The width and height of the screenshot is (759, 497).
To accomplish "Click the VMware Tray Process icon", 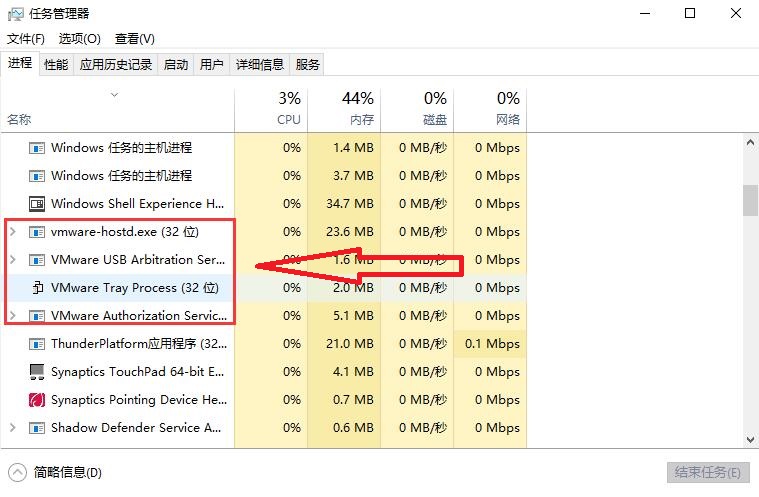I will 38,288.
